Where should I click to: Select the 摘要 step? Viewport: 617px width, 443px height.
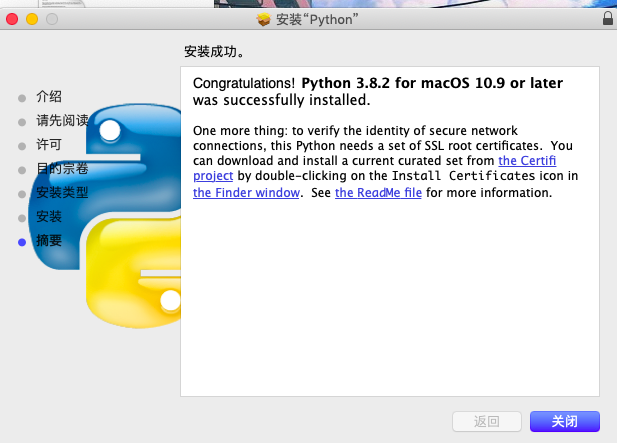(49, 240)
